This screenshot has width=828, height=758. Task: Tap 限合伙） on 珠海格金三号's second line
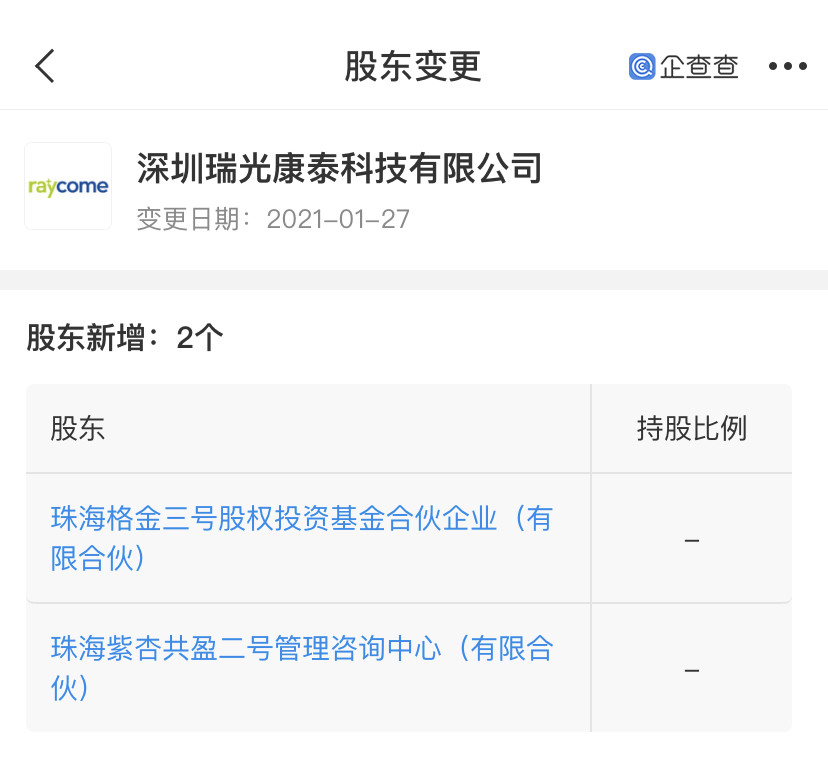(x=100, y=558)
